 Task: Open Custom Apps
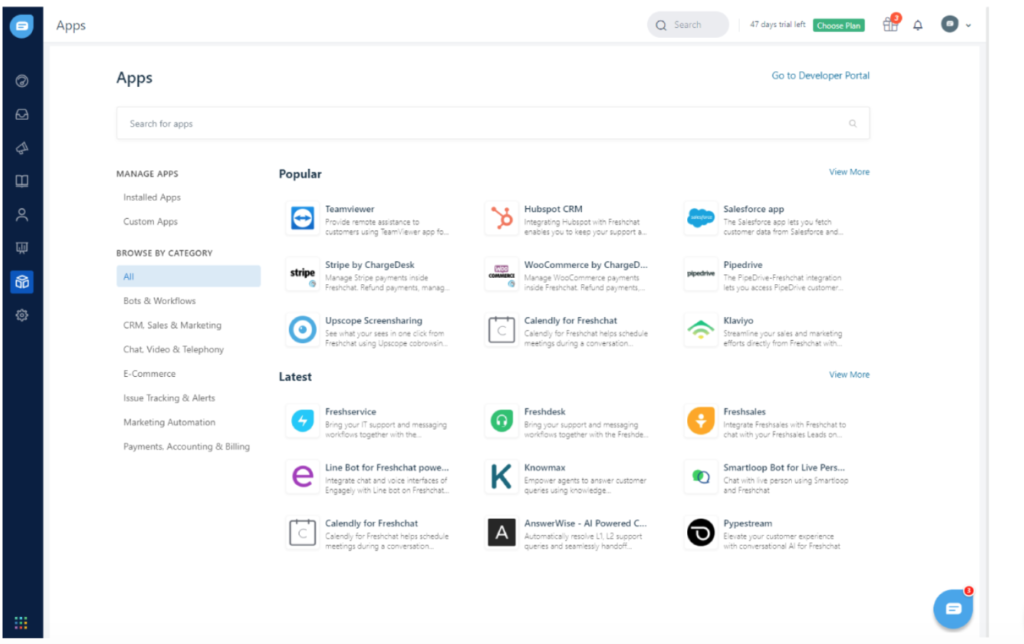(x=150, y=221)
